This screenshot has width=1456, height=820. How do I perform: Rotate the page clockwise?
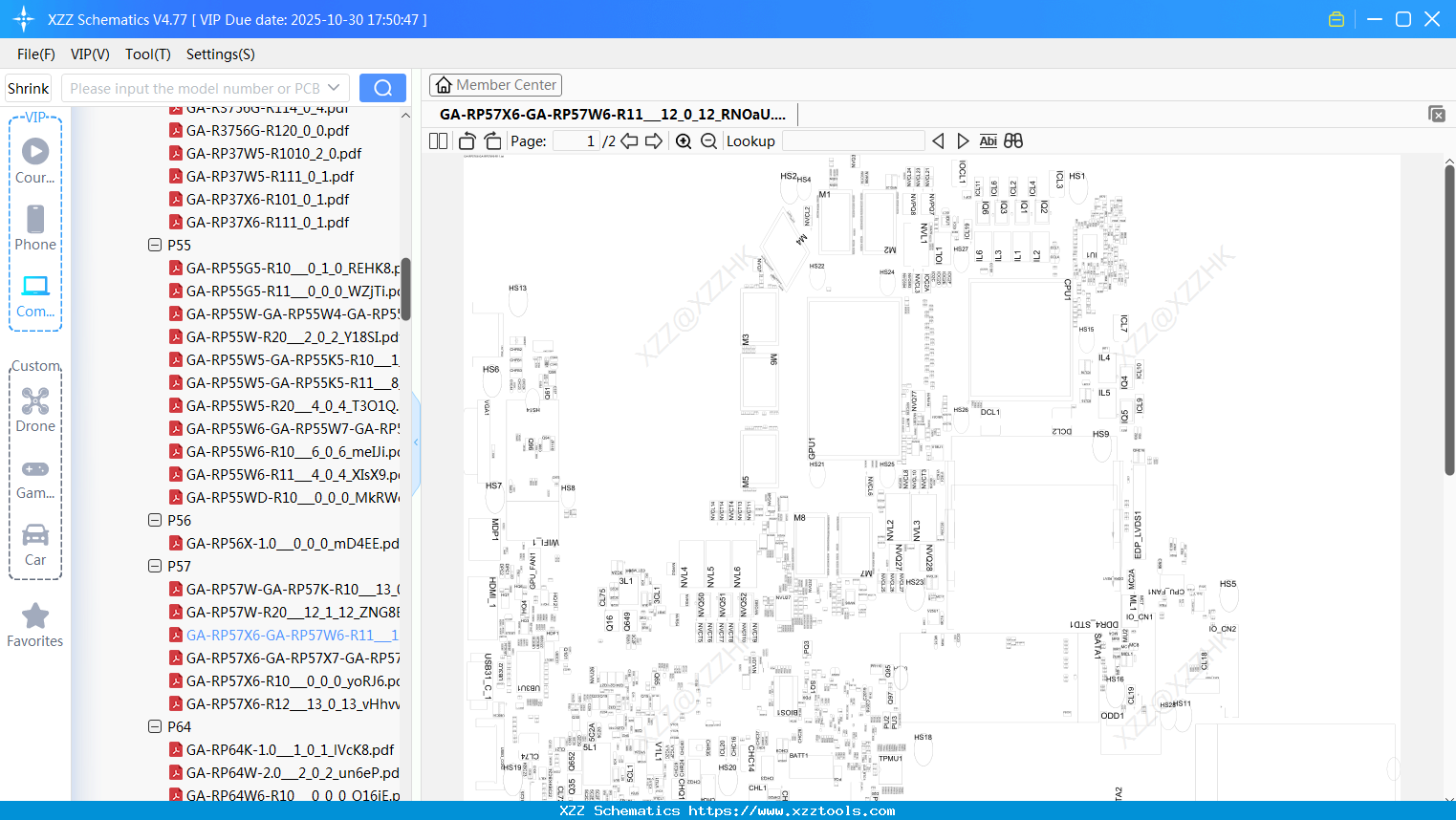(x=492, y=140)
